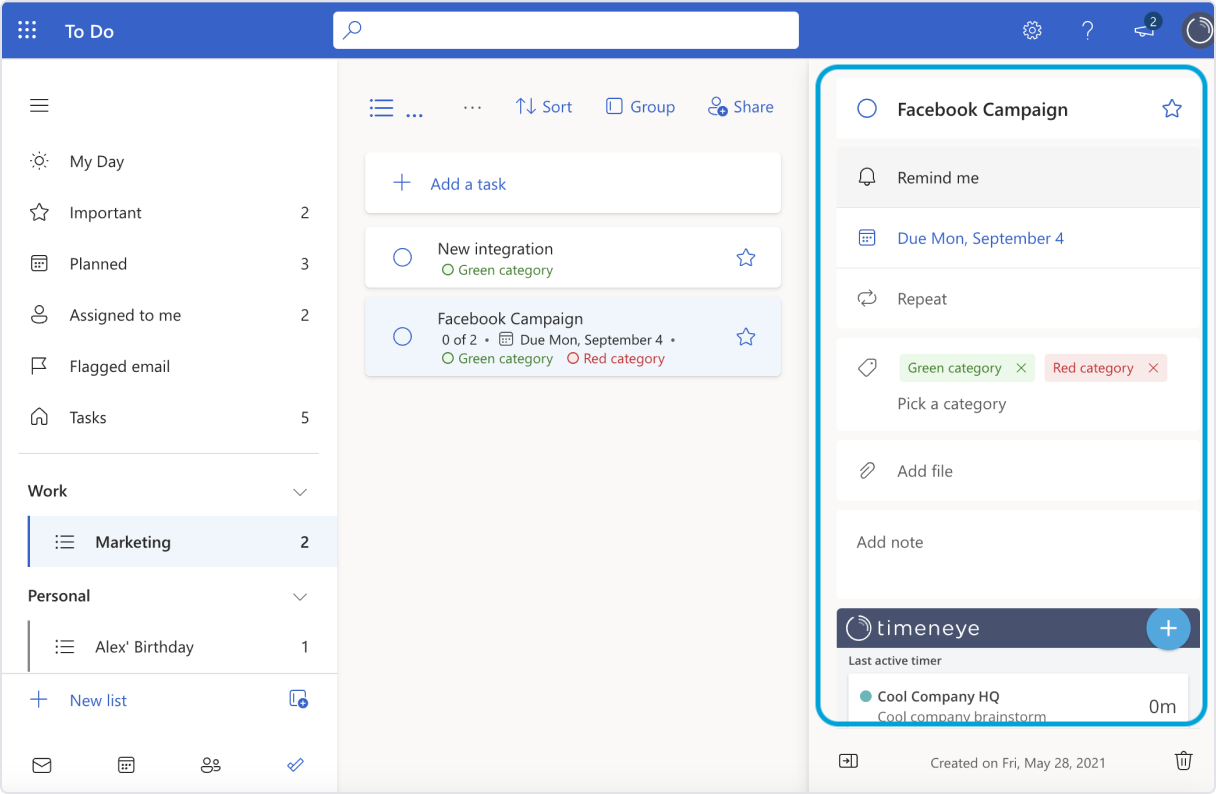The image size is (1216, 794).
Task: Dismiss the detail pane using the arrow icon
Action: pyautogui.click(x=848, y=761)
